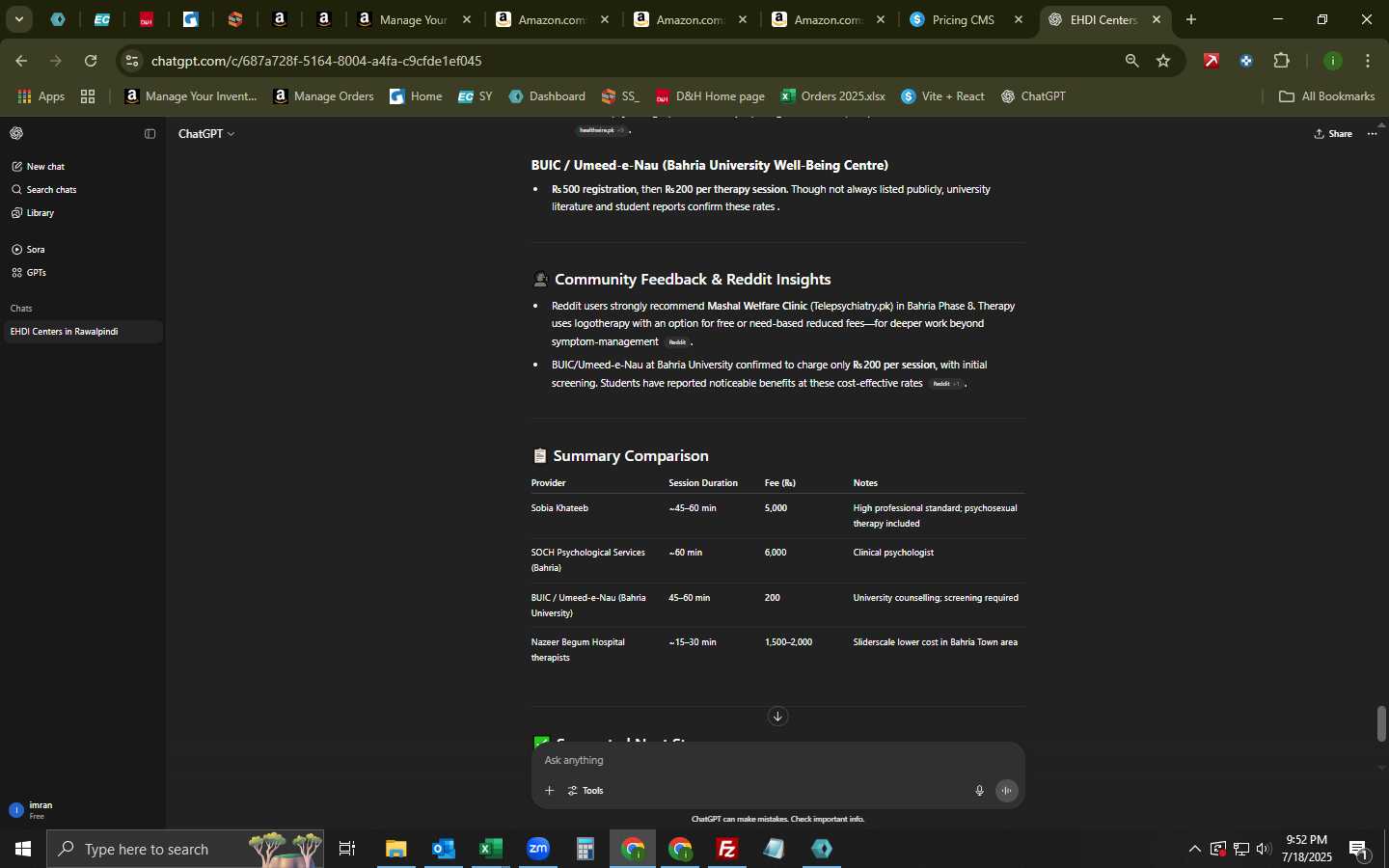The width and height of the screenshot is (1389, 868).
Task: Reload the current page
Action: [x=91, y=61]
